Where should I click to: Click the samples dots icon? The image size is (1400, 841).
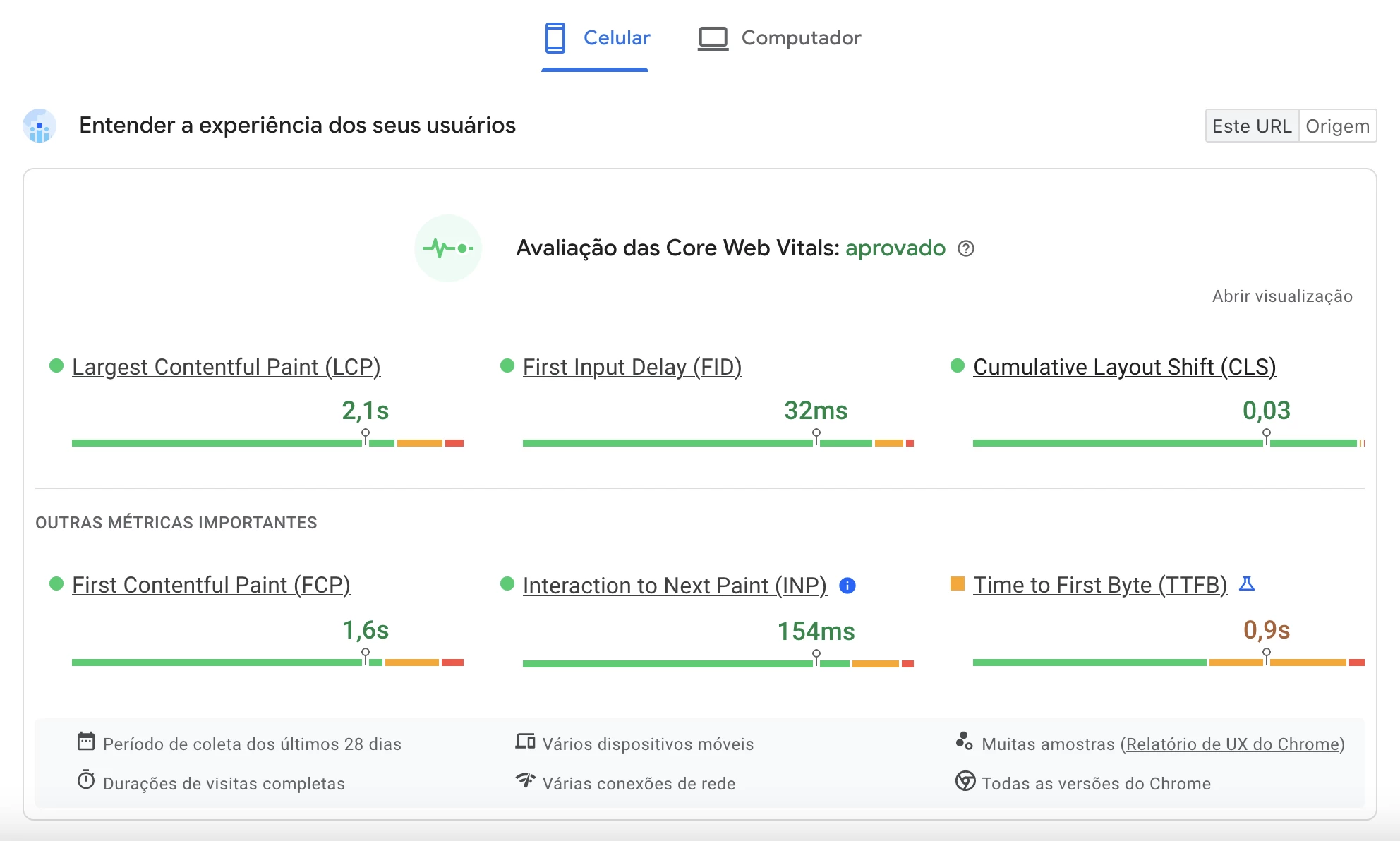pos(964,741)
